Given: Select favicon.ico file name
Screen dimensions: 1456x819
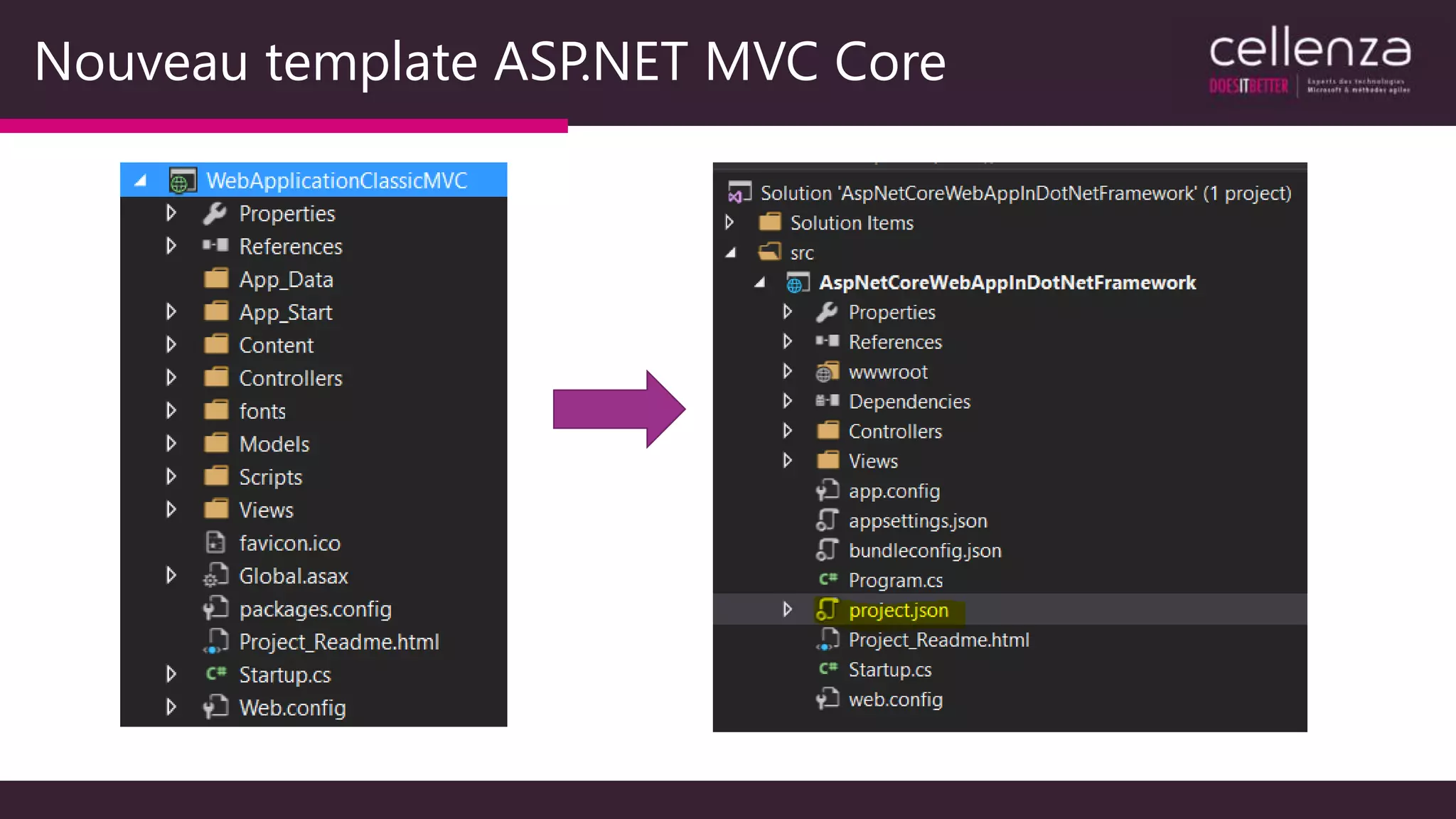Looking at the screenshot, I should (290, 542).
